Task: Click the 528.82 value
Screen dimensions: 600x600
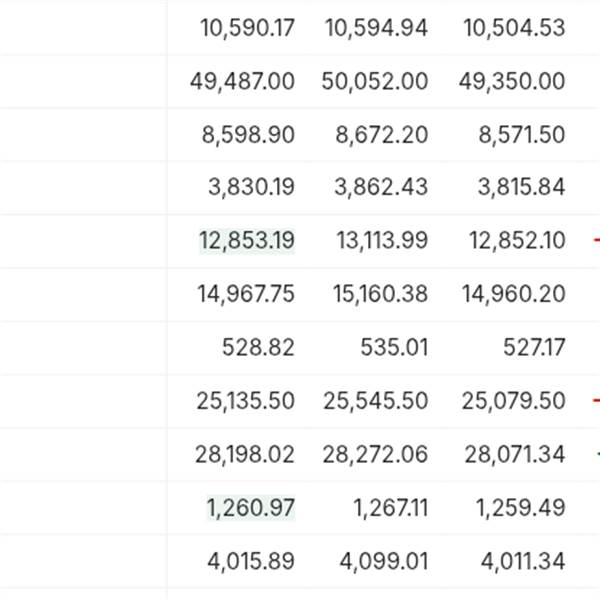Action: [258, 347]
